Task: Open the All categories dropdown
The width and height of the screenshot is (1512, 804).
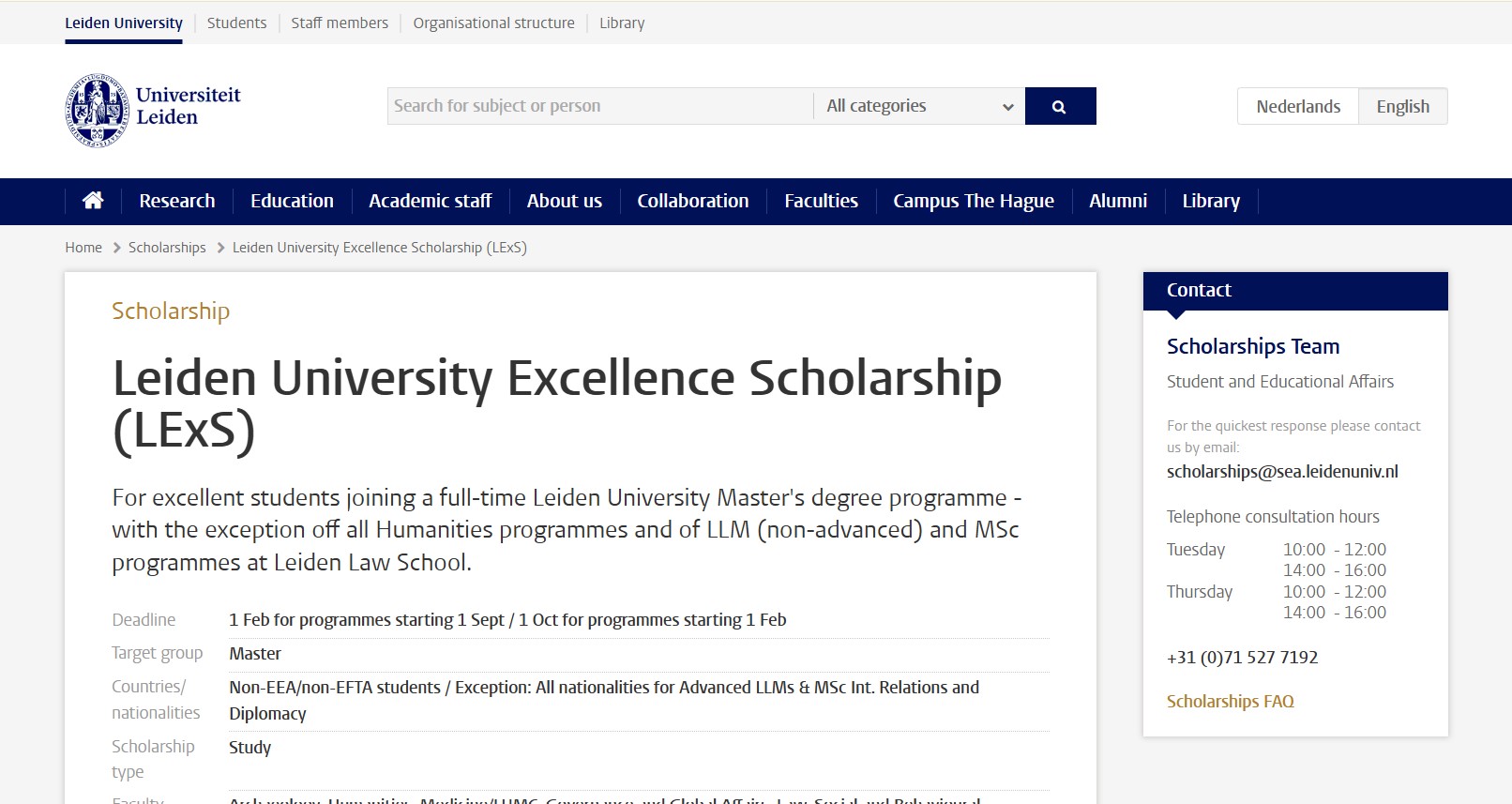Action: coord(919,106)
